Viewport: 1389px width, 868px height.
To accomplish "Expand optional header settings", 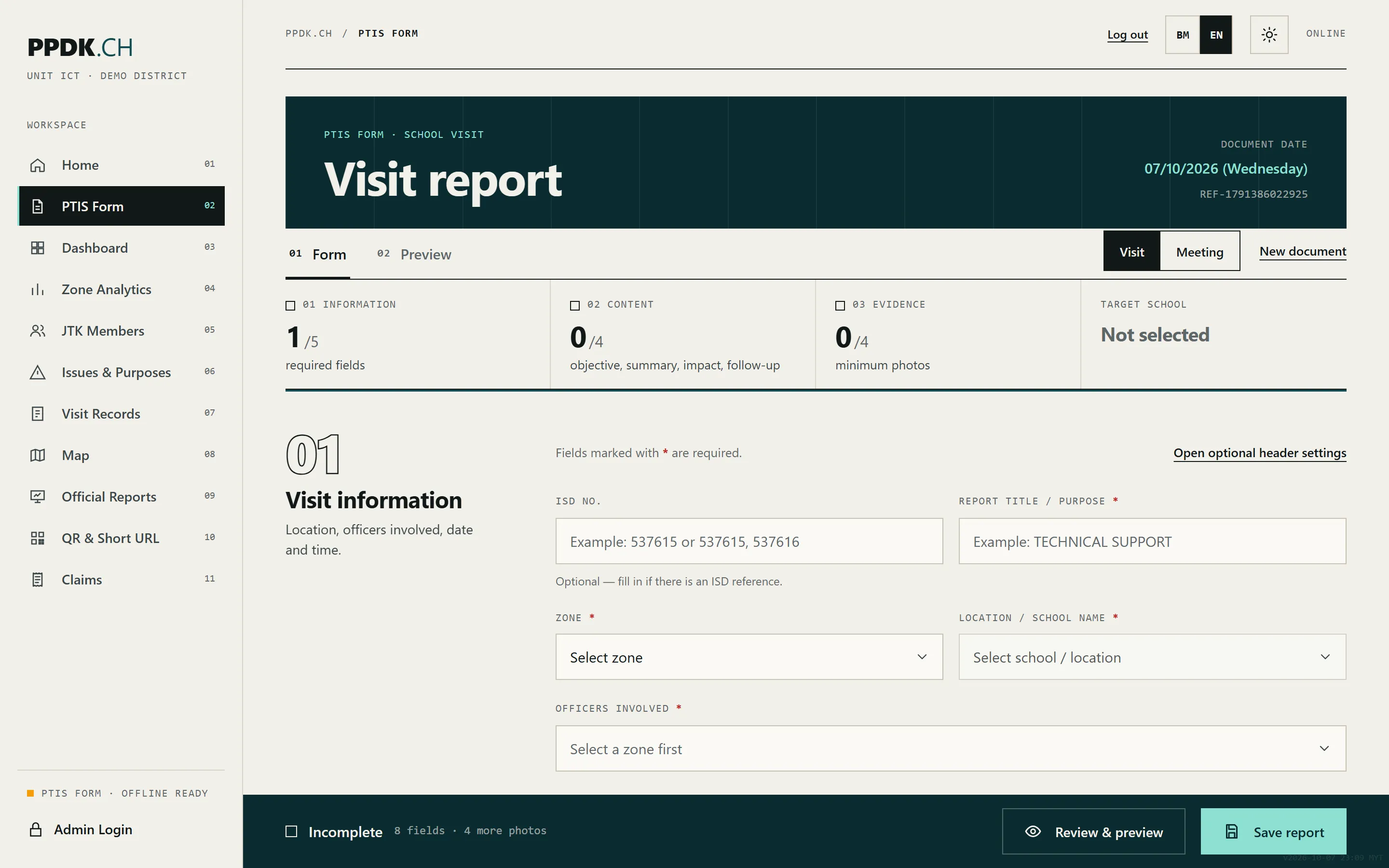I will 1259,453.
